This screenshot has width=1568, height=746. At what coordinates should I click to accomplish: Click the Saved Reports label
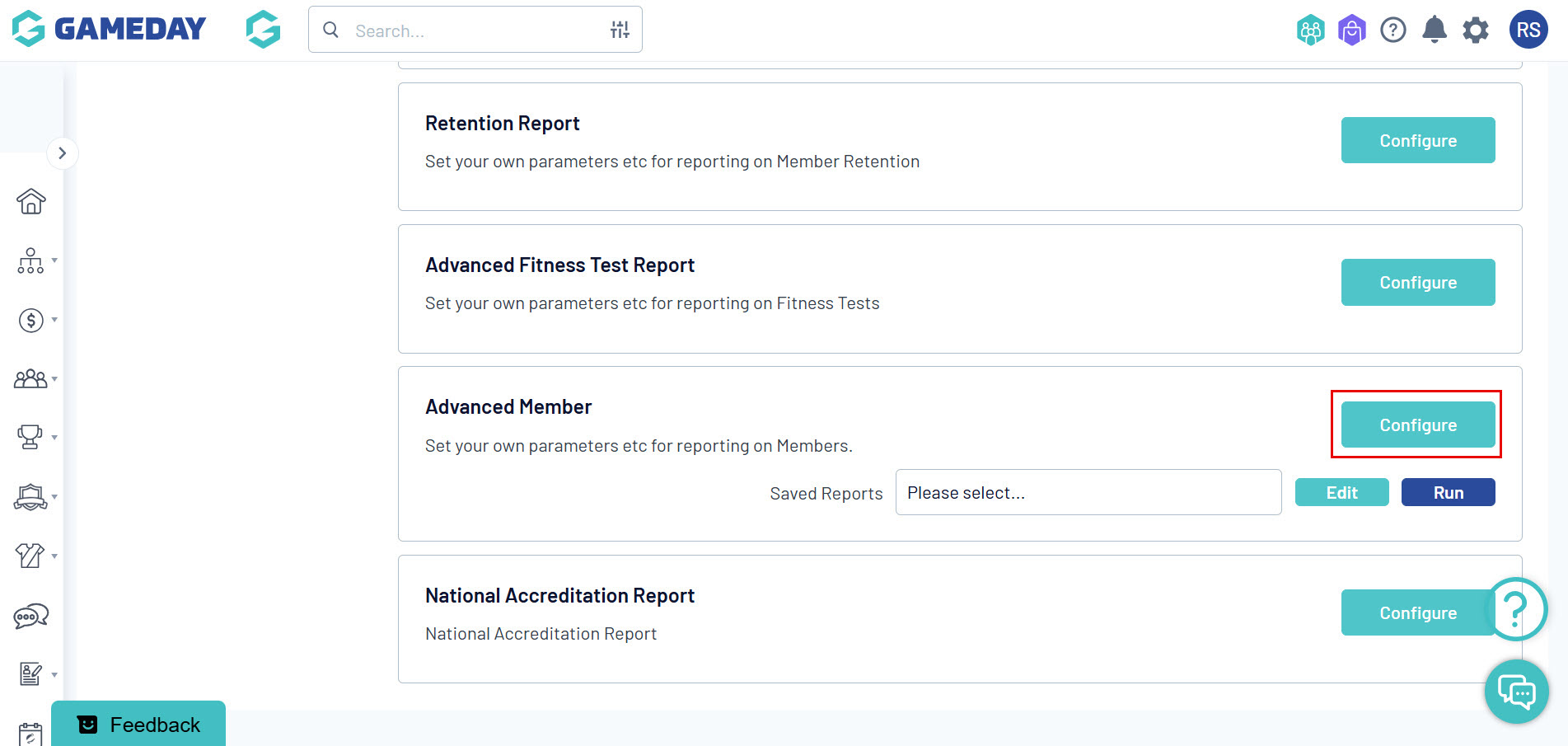(x=826, y=493)
